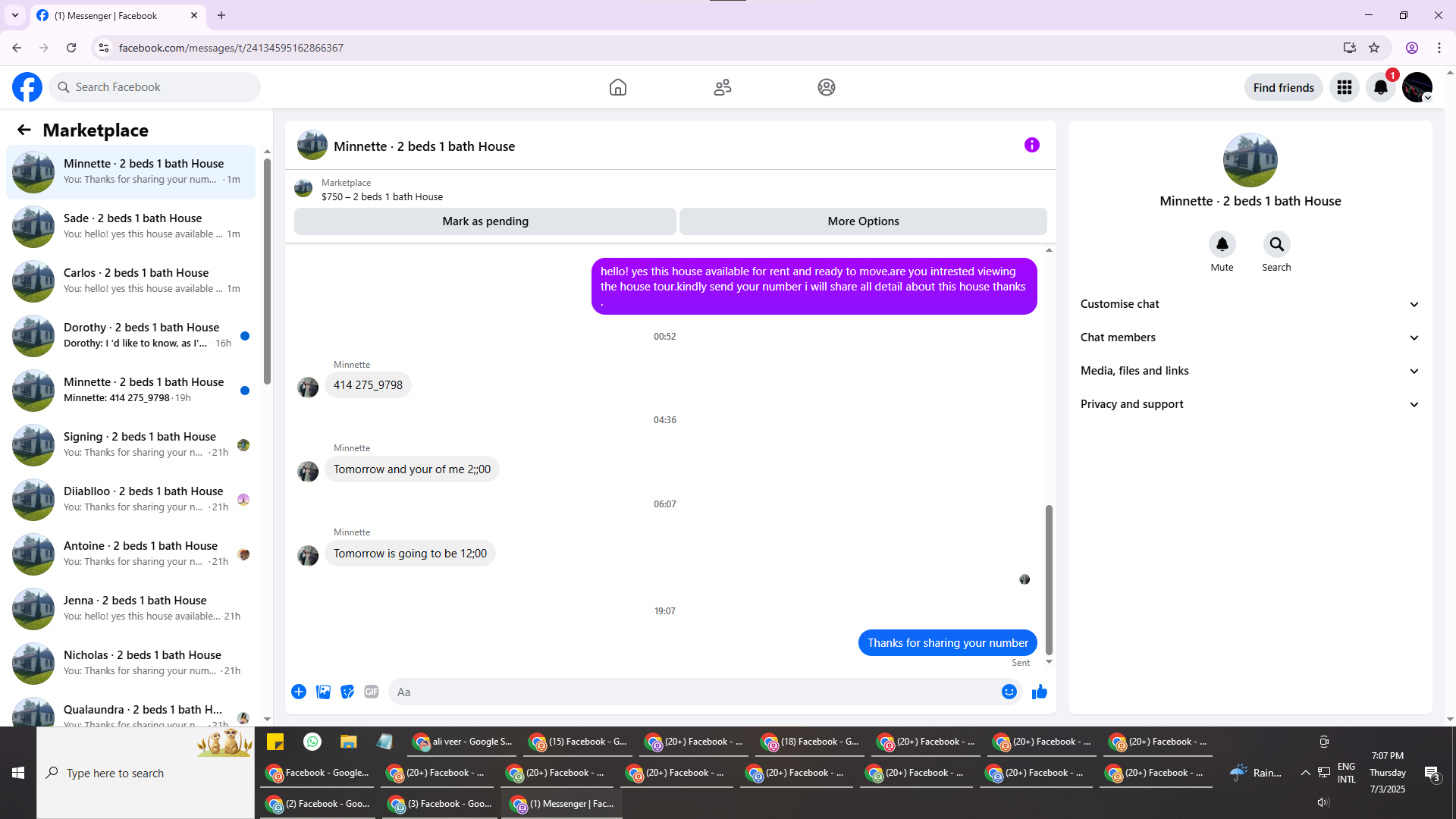The image size is (1456, 819).
Task: Expand Media, files and links section
Action: 1250,371
